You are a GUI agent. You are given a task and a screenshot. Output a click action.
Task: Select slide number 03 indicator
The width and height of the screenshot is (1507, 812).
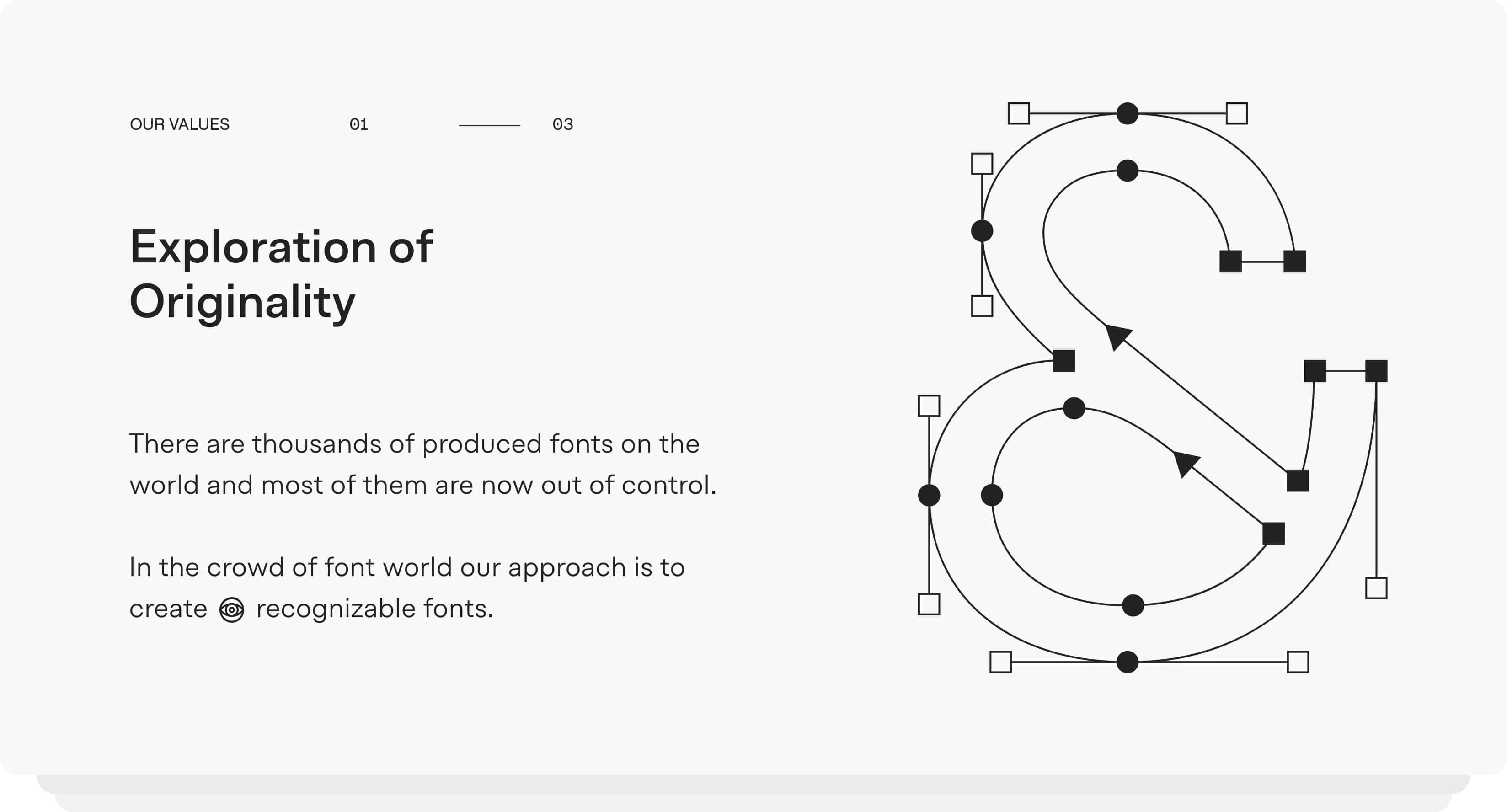coord(563,124)
